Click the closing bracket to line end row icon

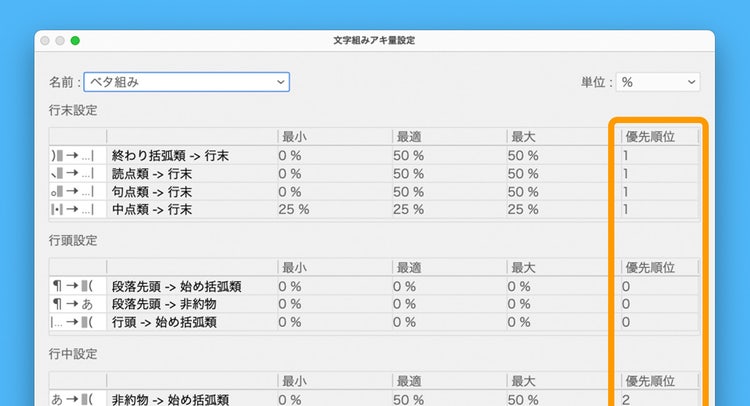(x=77, y=156)
